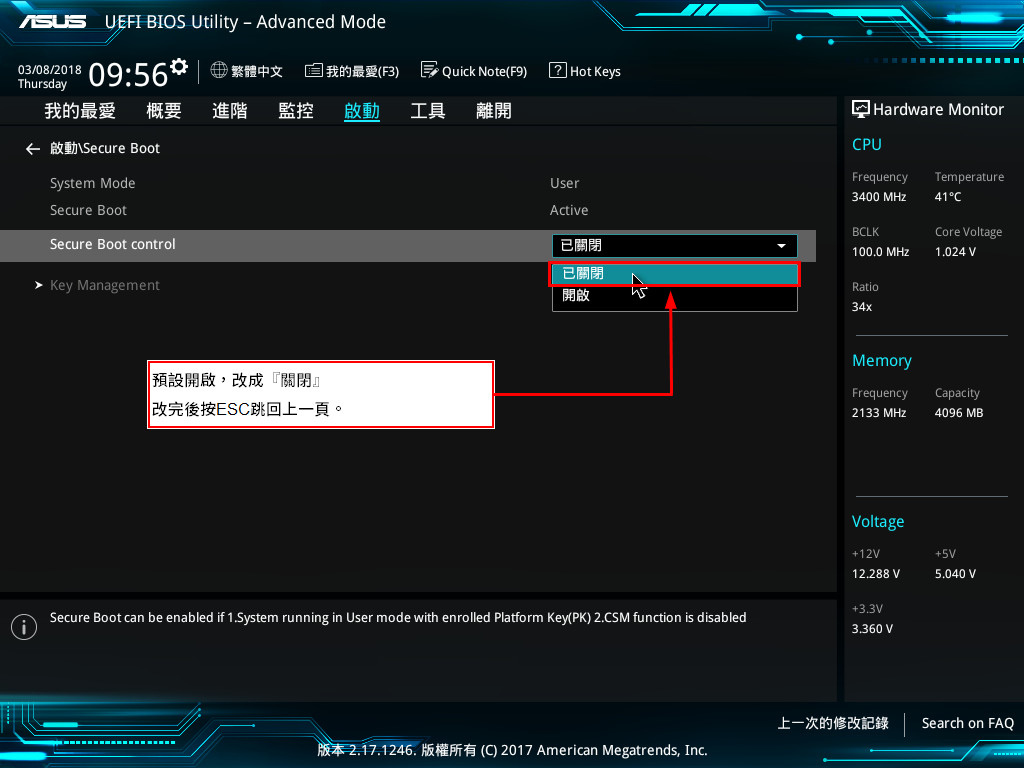Viewport: 1024px width, 768px height.
Task: Select the 監控 tab
Action: [296, 110]
